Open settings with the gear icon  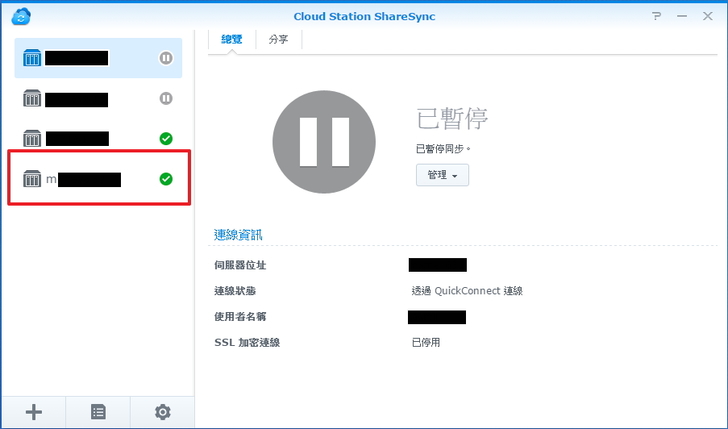(162, 412)
